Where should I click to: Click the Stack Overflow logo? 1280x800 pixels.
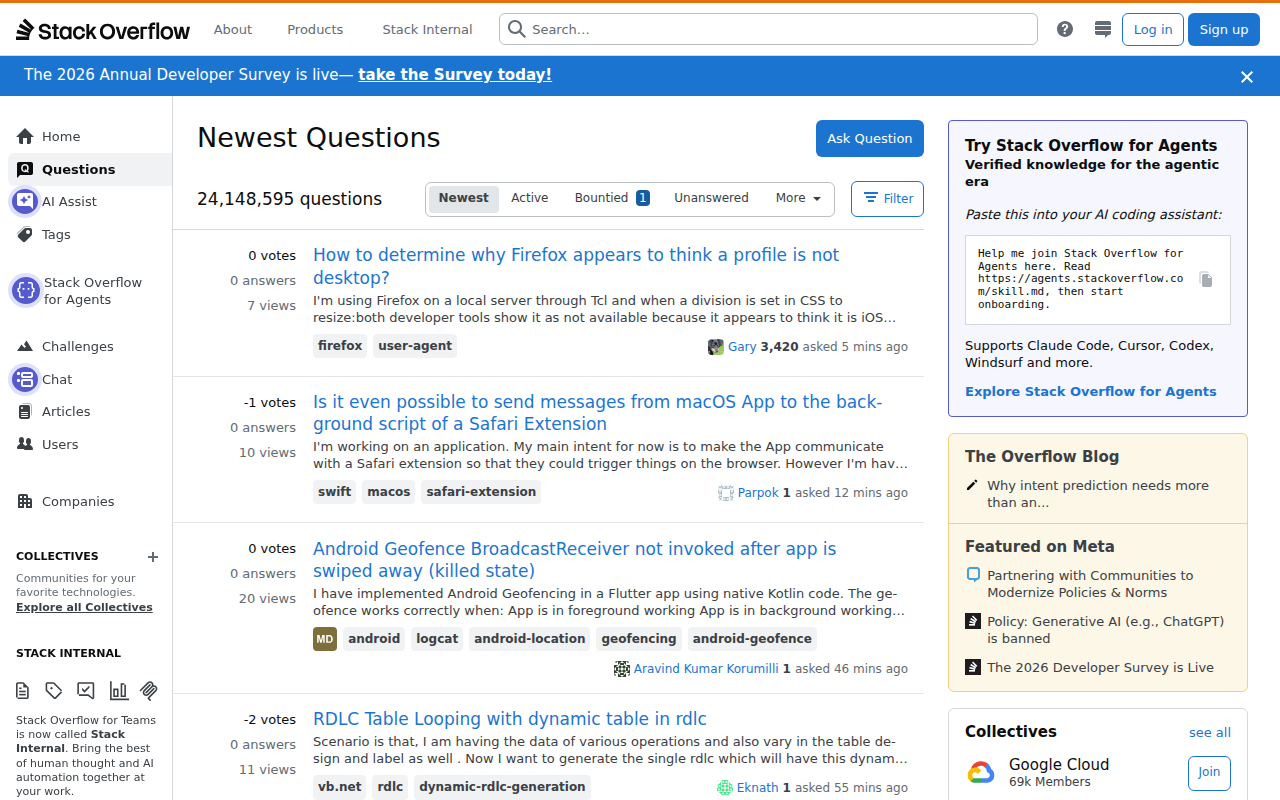tap(103, 30)
